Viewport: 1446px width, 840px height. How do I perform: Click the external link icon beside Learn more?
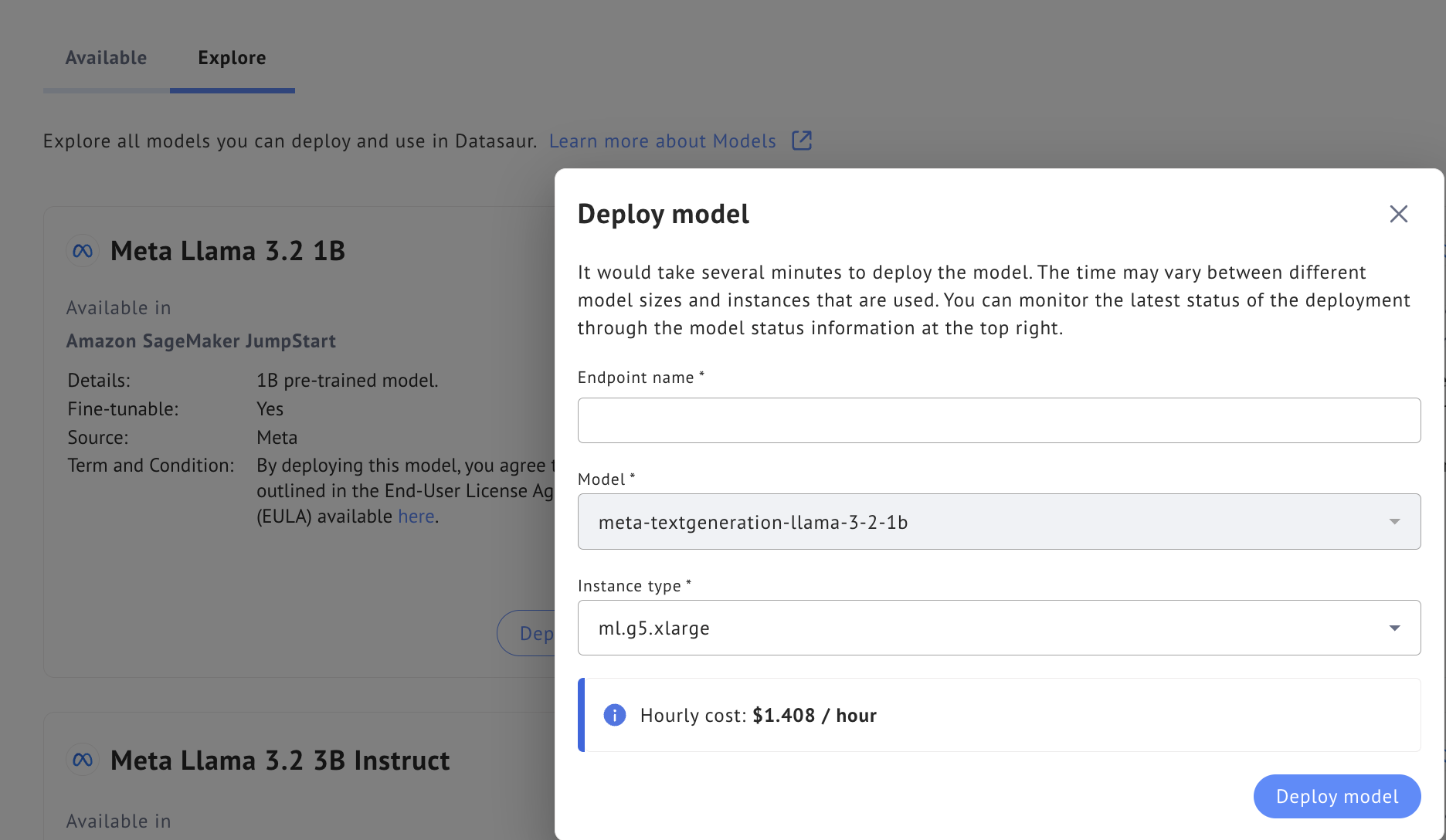tap(802, 141)
